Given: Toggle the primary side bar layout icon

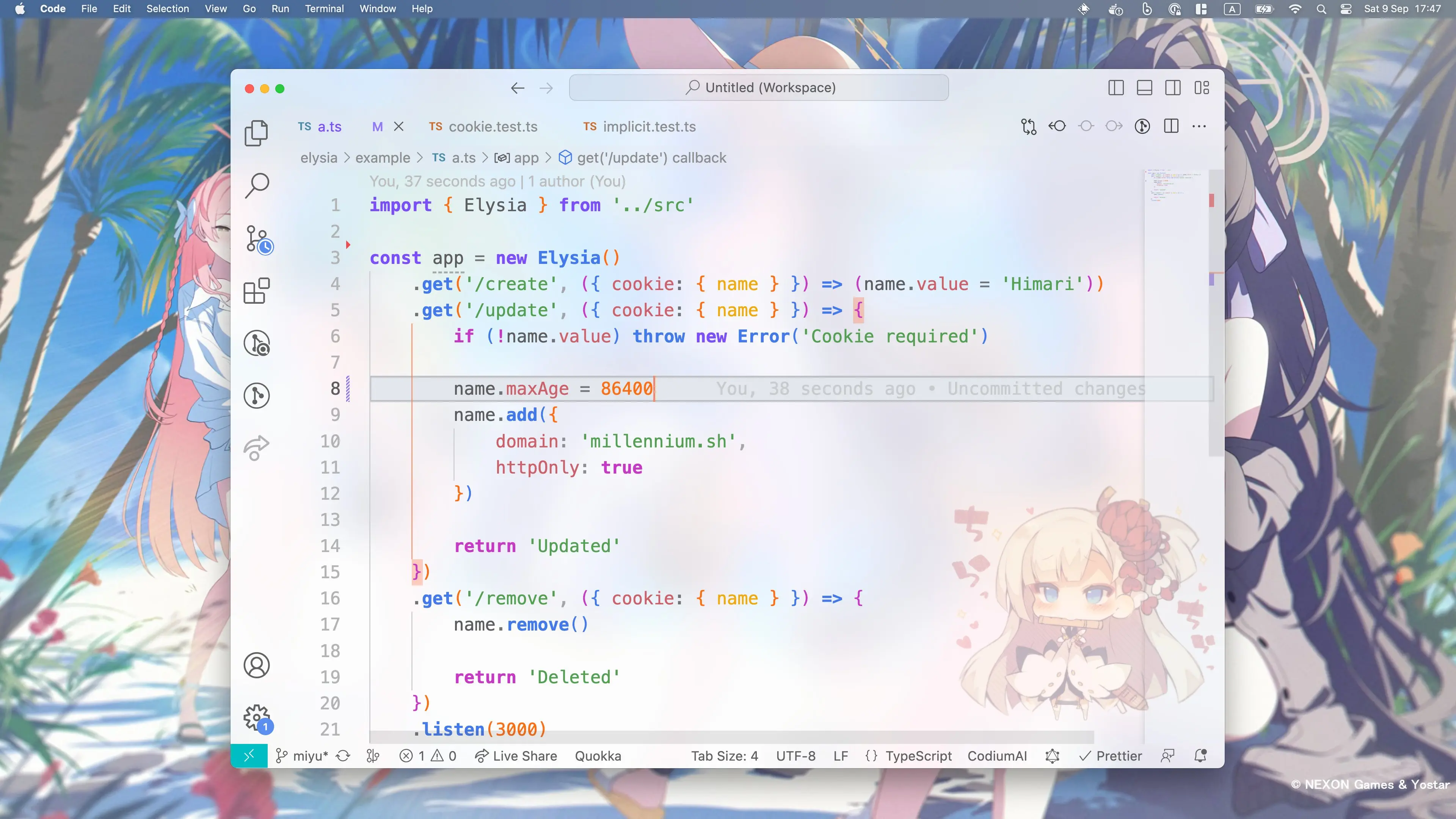Looking at the screenshot, I should [x=1116, y=88].
